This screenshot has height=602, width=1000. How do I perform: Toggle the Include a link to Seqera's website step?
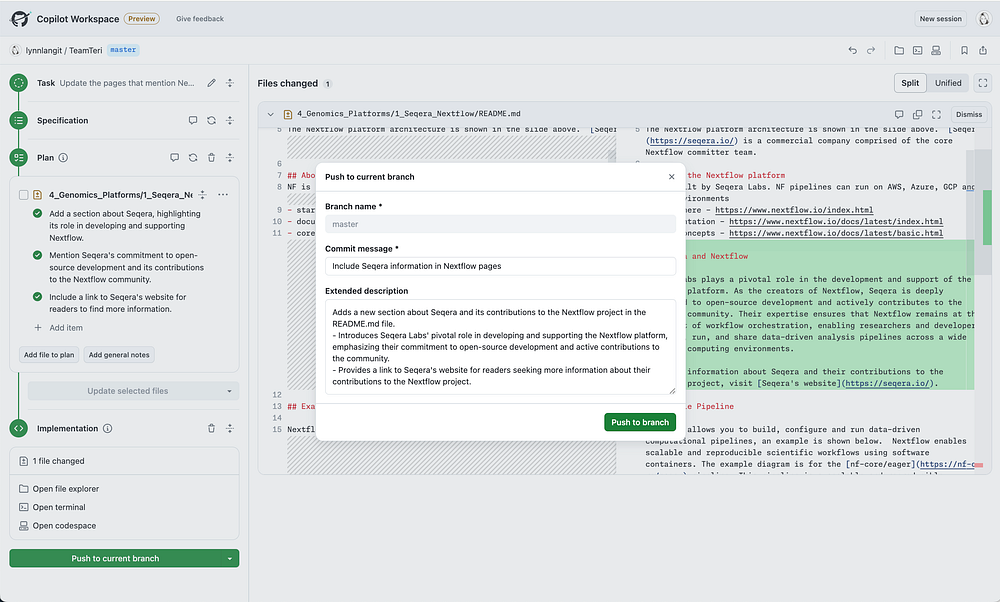[38, 297]
